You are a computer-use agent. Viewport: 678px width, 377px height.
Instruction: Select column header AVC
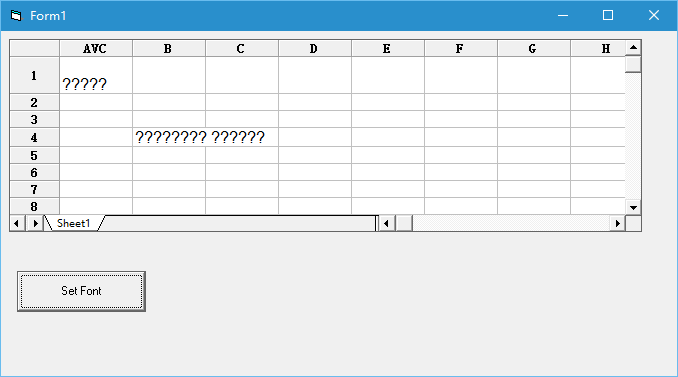pos(96,48)
